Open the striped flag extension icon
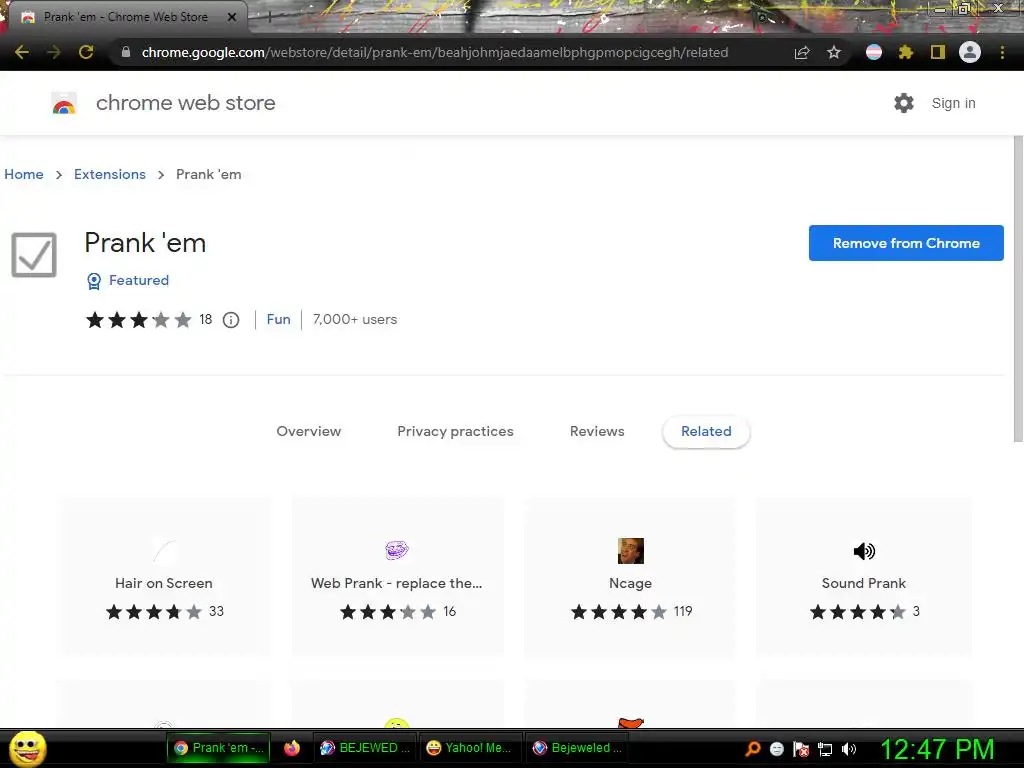 (x=874, y=52)
